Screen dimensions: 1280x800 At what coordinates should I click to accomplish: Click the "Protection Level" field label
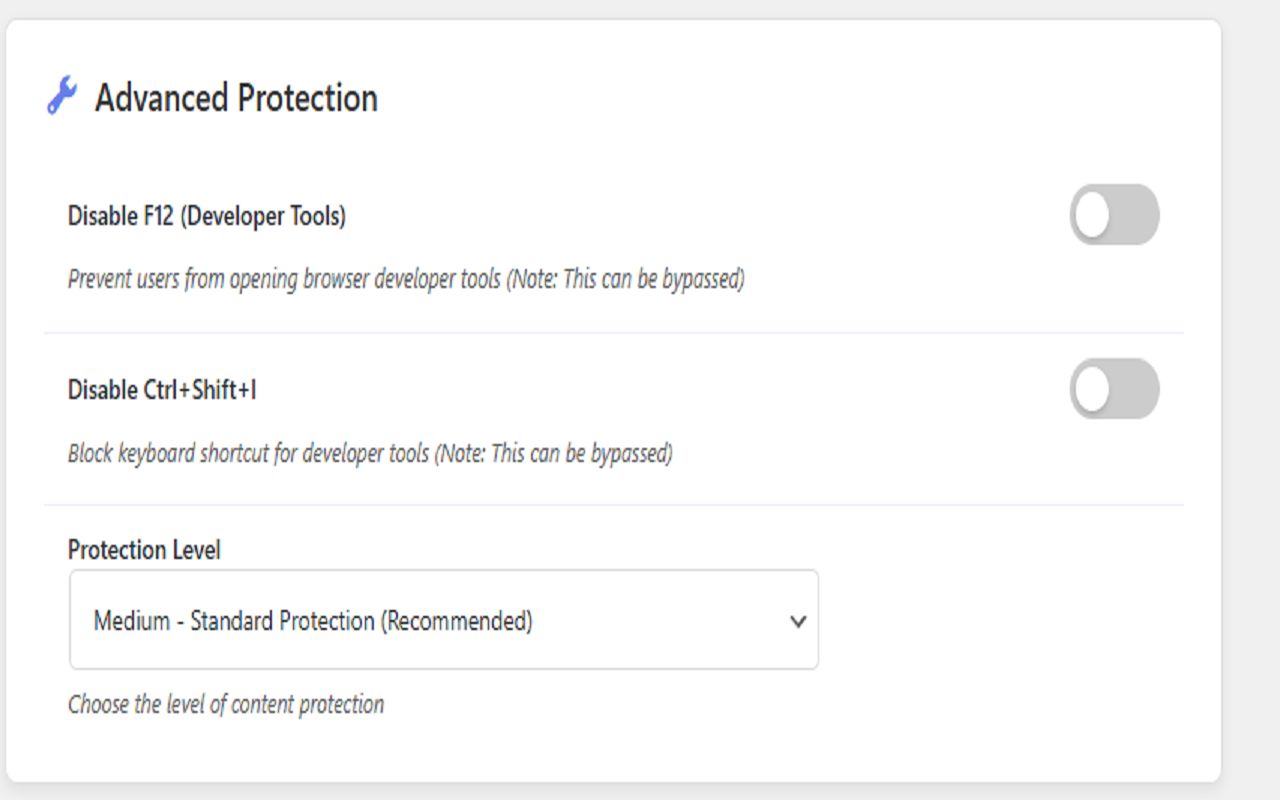click(x=144, y=550)
